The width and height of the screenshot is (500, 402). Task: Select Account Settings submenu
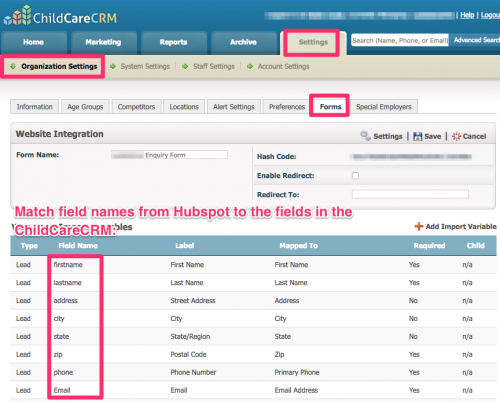click(x=284, y=66)
